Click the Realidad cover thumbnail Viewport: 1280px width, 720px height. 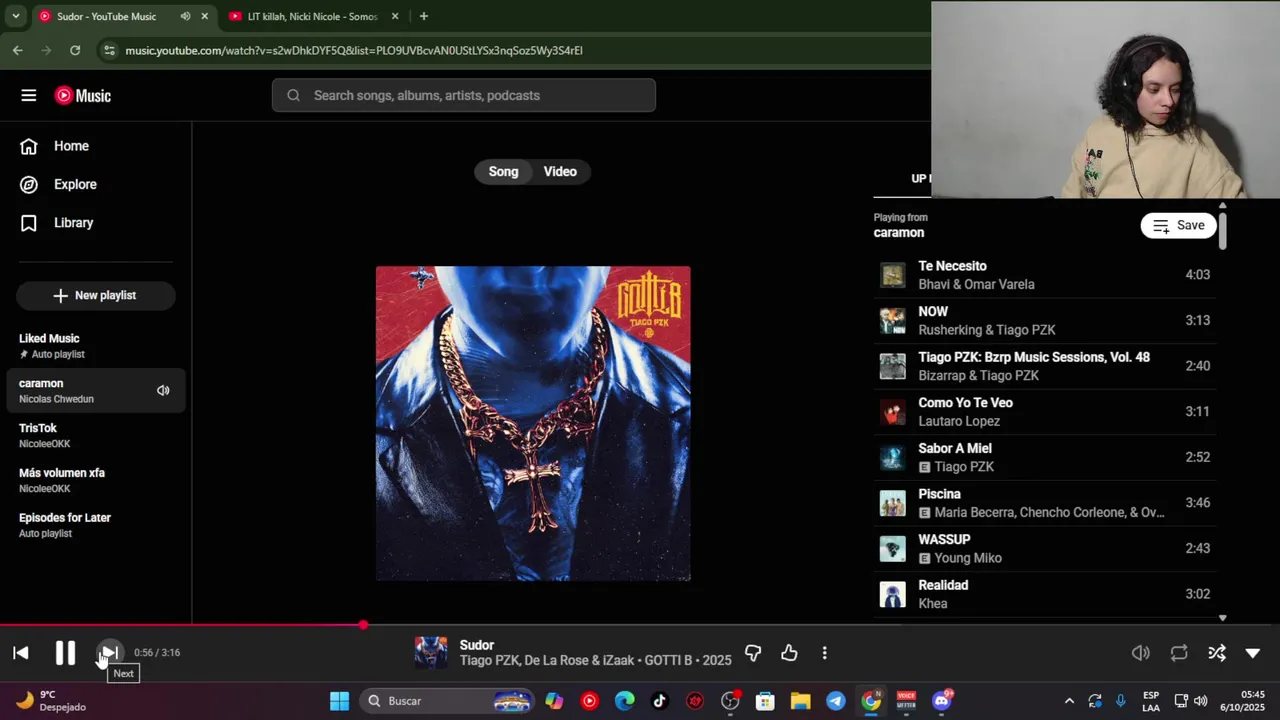[x=892, y=594]
